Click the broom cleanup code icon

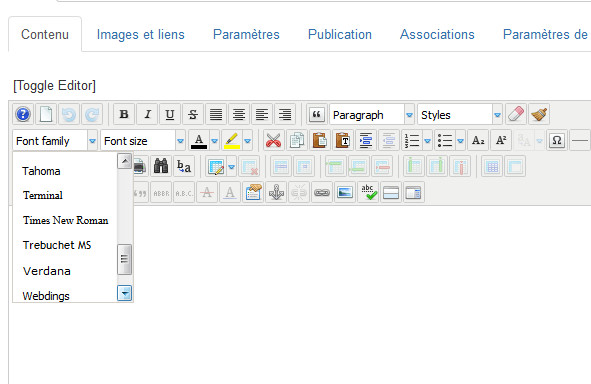pos(539,114)
